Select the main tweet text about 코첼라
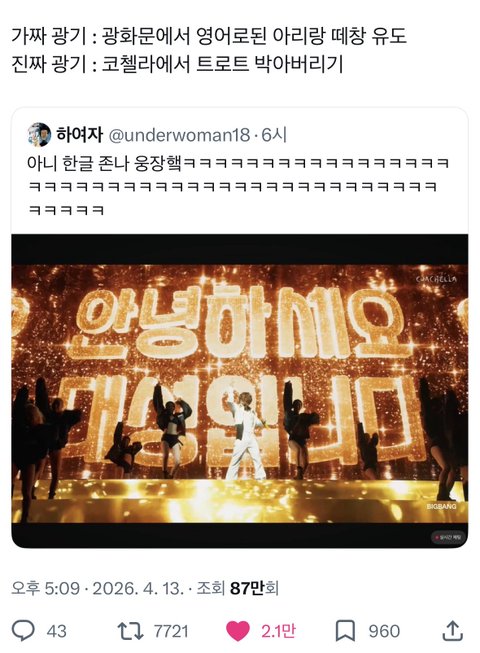Screen dimensions: 480x653 (x=177, y=64)
